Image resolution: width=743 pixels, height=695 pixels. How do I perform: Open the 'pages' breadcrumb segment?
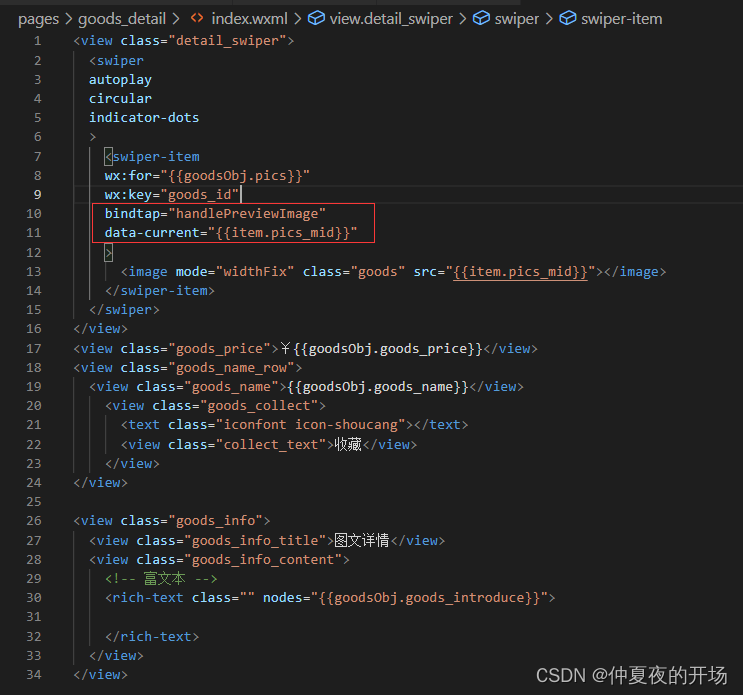tap(38, 19)
